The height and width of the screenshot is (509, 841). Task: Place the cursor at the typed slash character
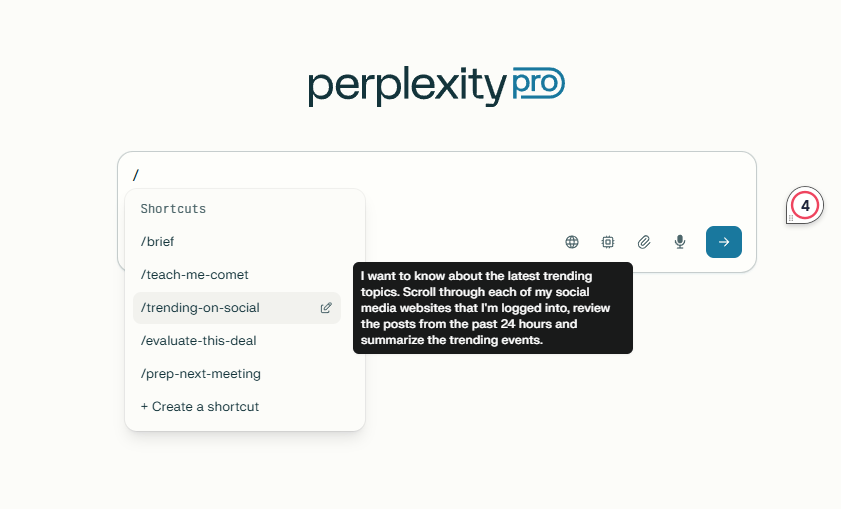[x=136, y=175]
